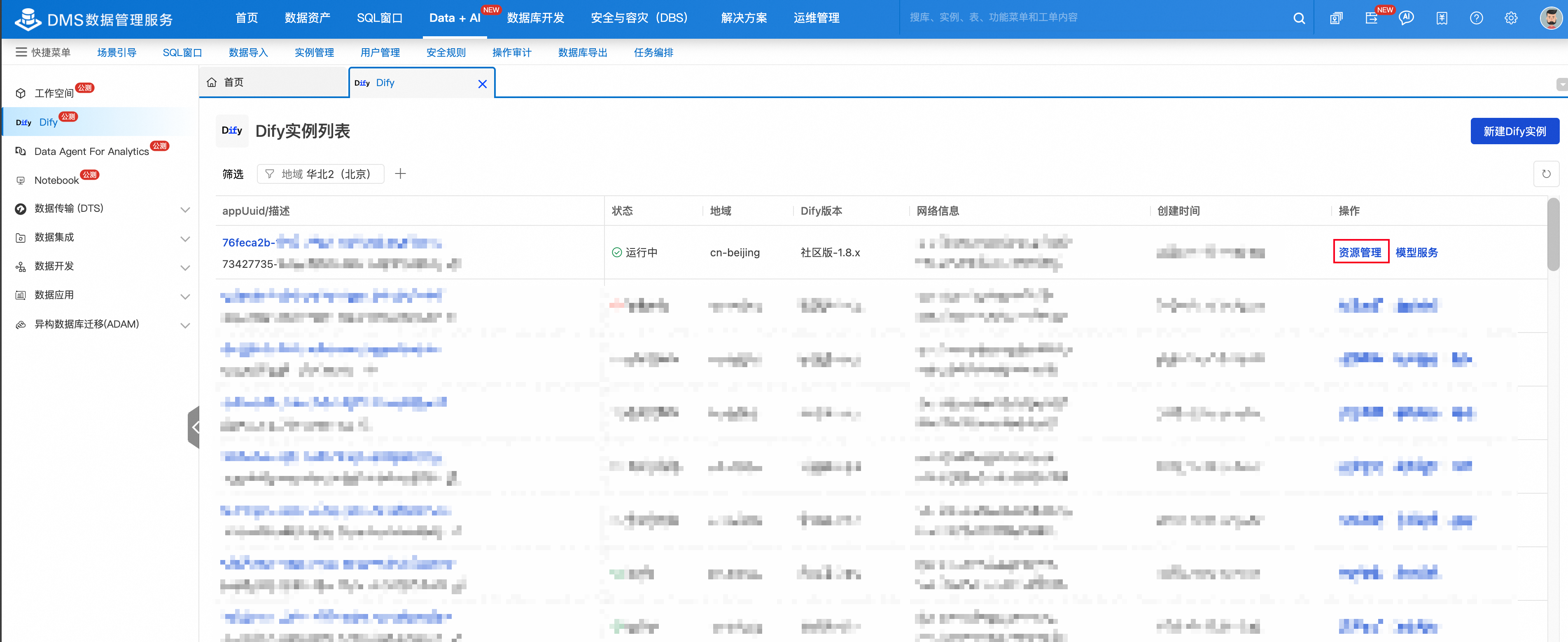Click the 场景引导 shortcut link

coord(116,52)
